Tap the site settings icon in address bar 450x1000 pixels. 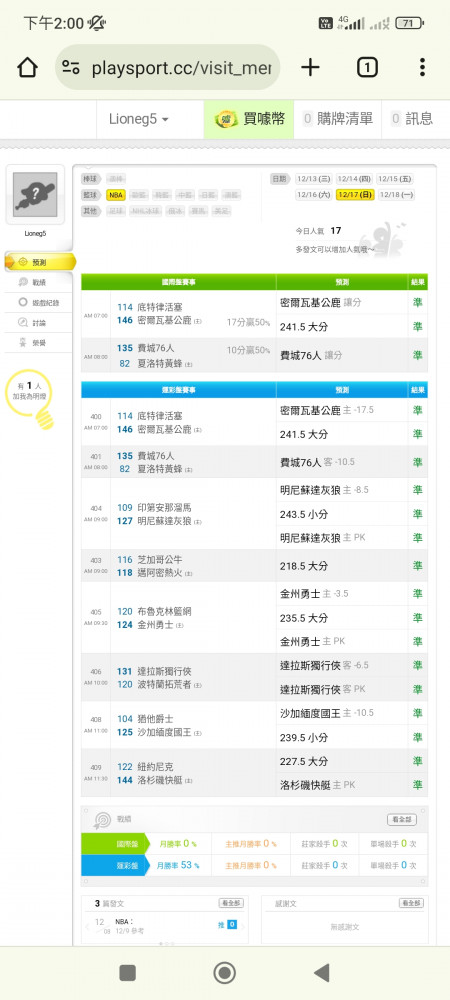(x=71, y=68)
